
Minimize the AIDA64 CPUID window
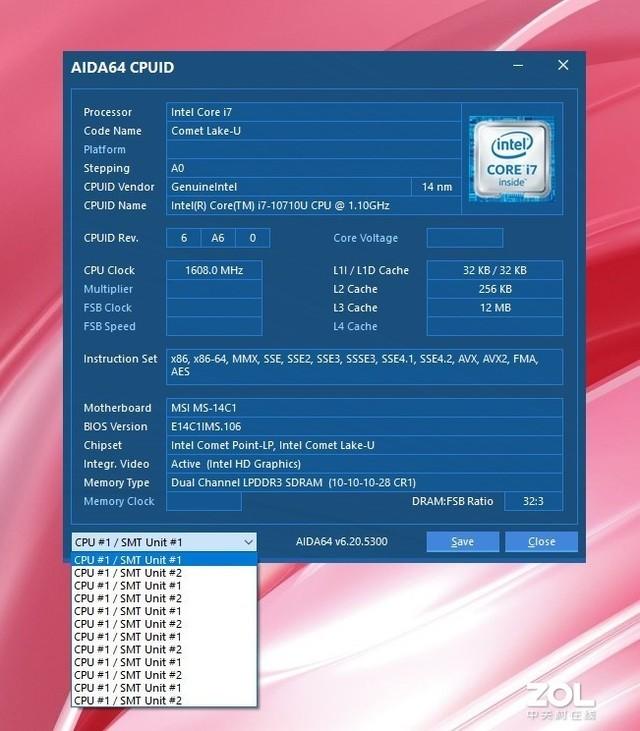point(518,66)
